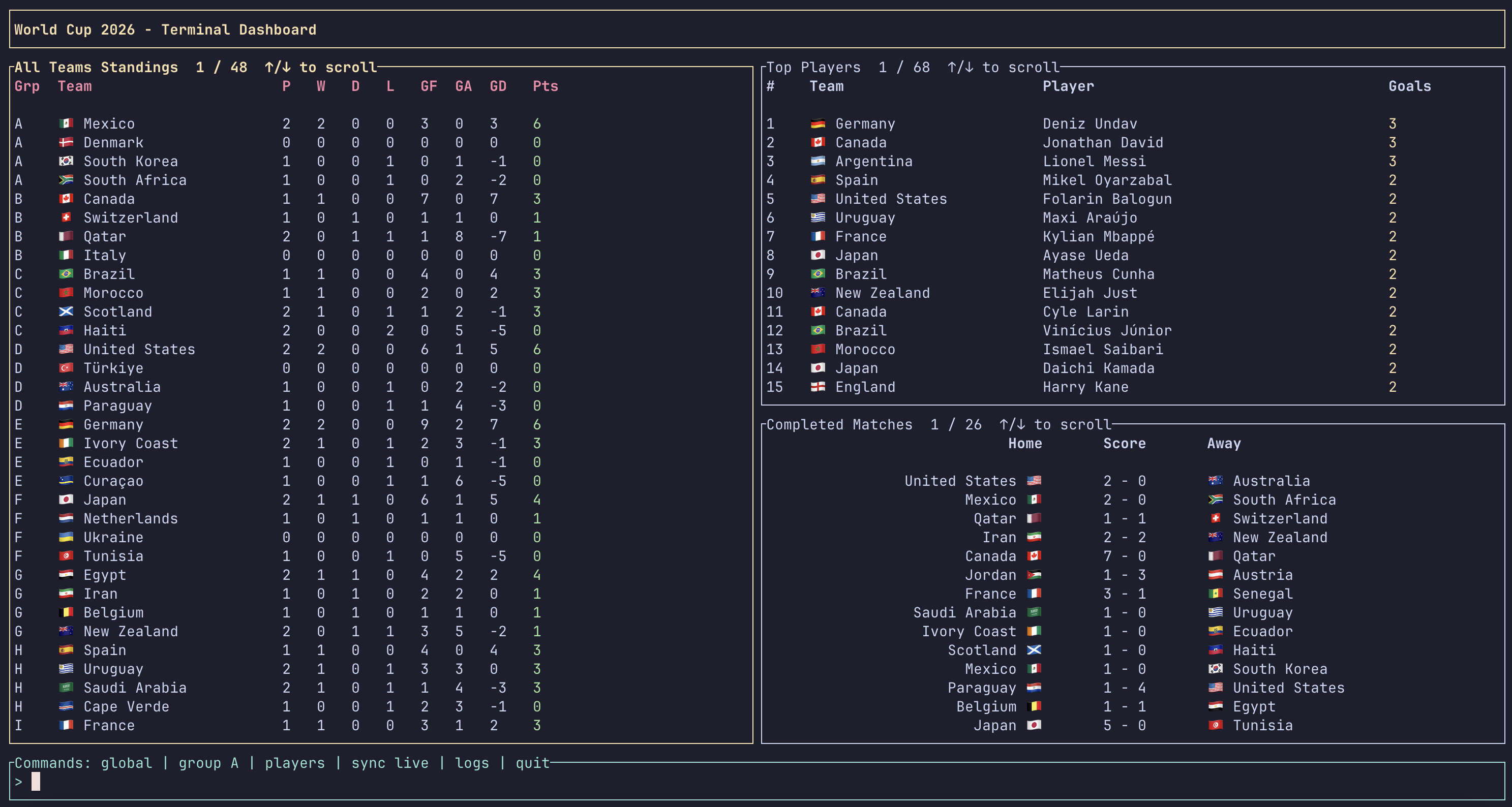1512x807 pixels.
Task: Click the '1 / 26' counter in Completed Matches
Action: [956, 424]
